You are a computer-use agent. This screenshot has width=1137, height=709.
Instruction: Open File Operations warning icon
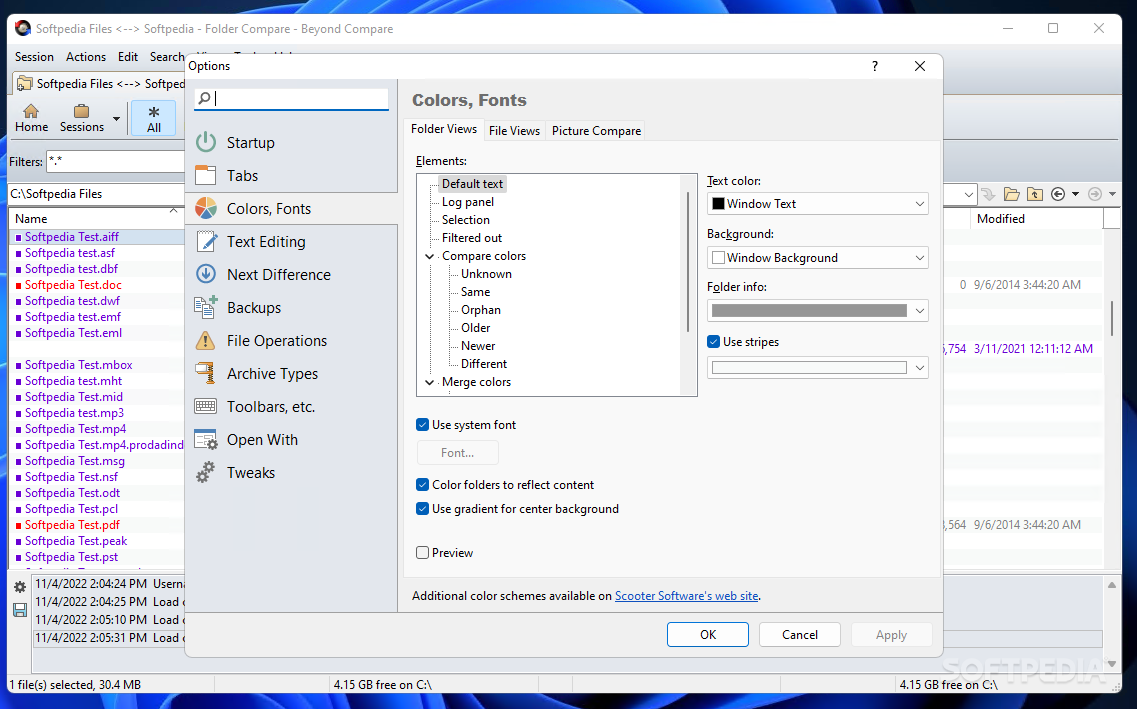[x=206, y=341]
